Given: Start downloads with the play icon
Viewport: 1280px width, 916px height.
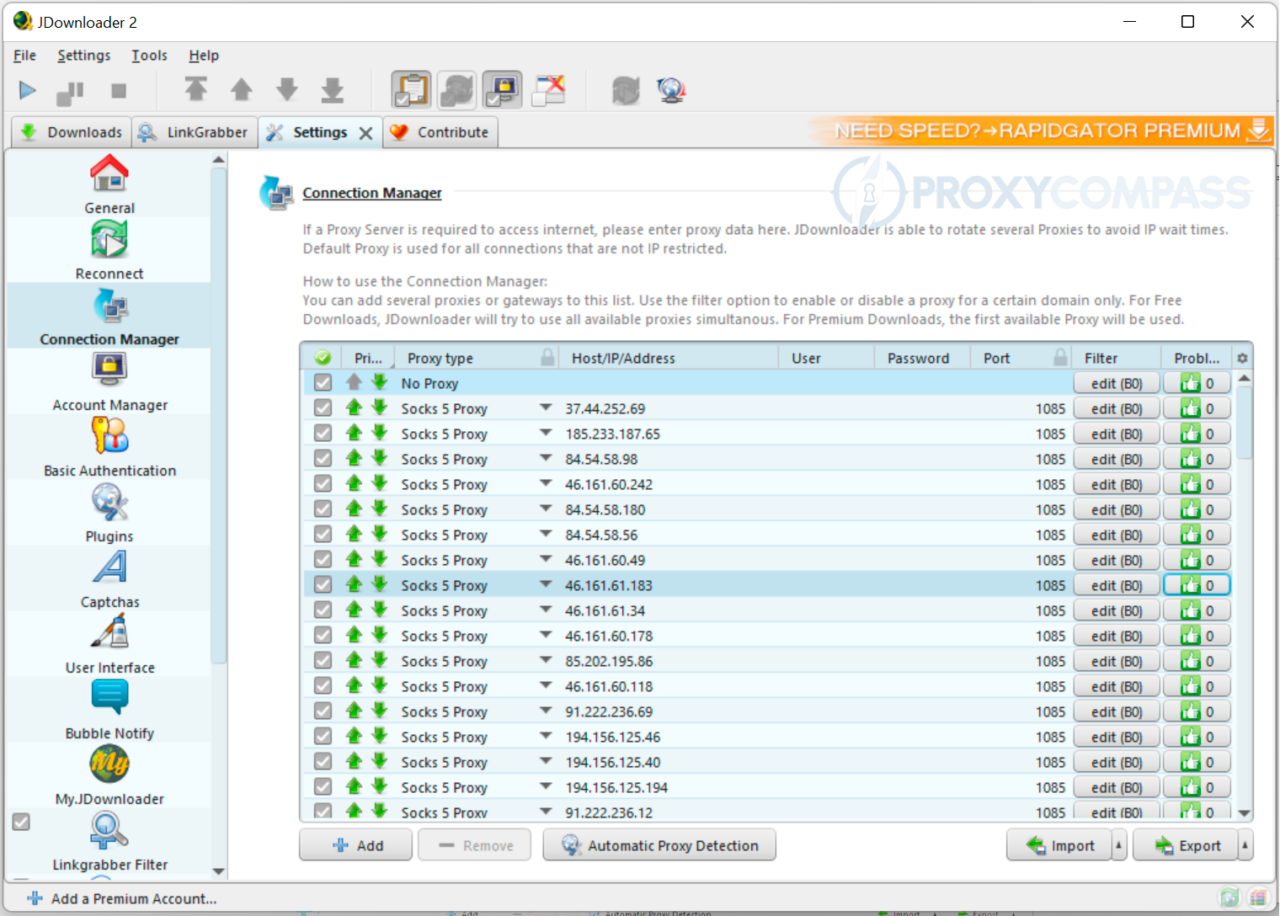Looking at the screenshot, I should [x=27, y=90].
